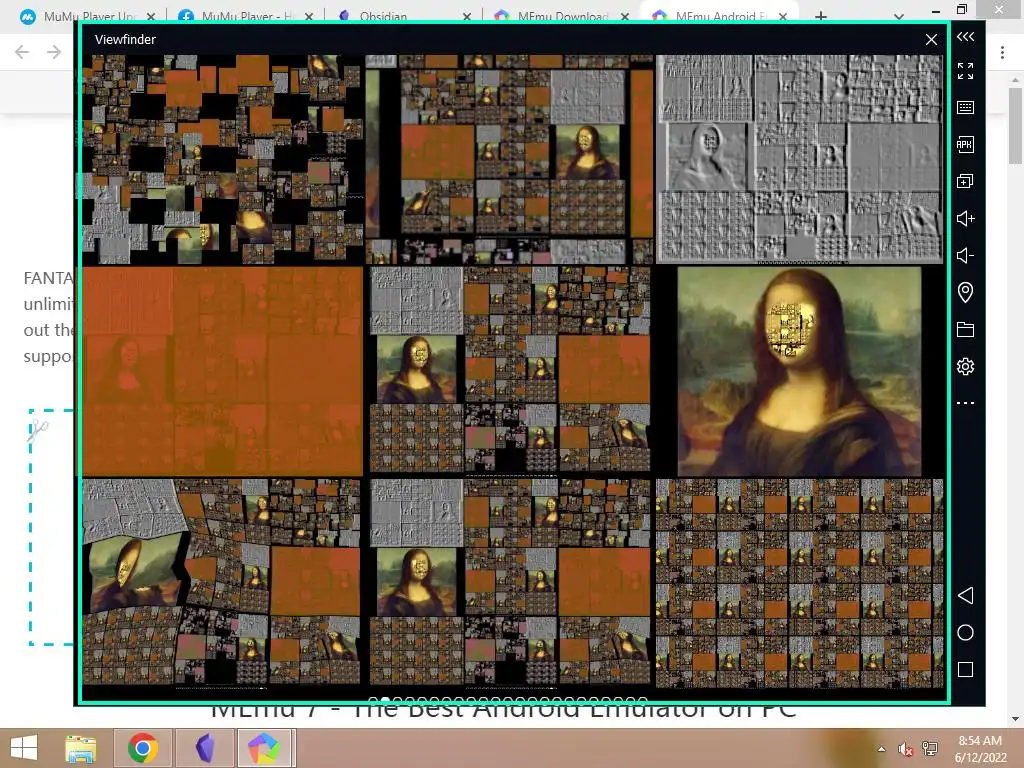Collapse the MEmu sidebar with triple chevron
1024x768 pixels.
coord(965,37)
